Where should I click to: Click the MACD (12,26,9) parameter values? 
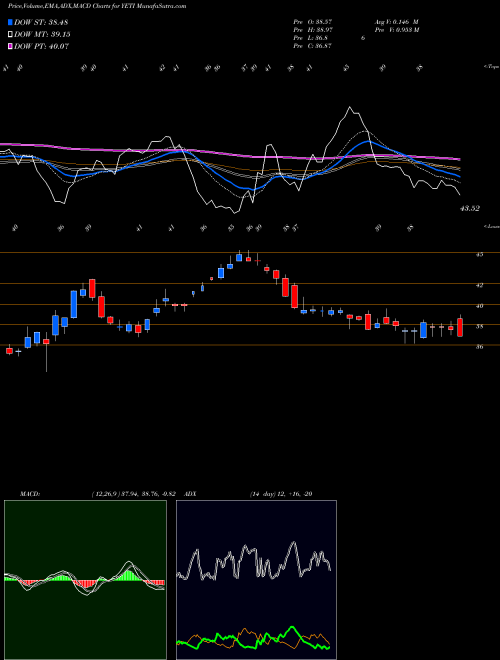pyautogui.click(x=136, y=494)
